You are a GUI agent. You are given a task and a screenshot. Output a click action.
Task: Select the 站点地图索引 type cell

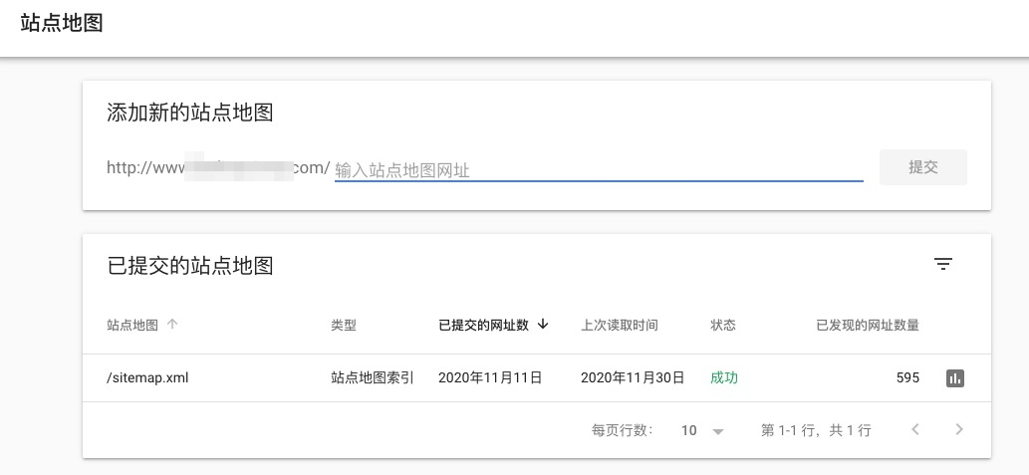372,378
